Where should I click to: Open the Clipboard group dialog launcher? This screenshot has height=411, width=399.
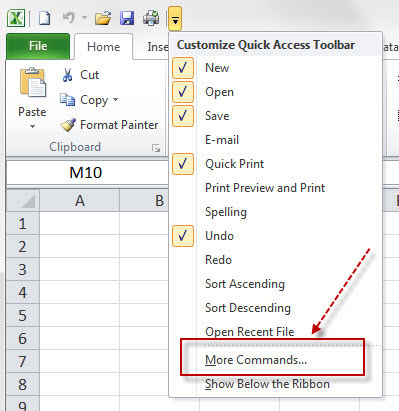[156, 148]
